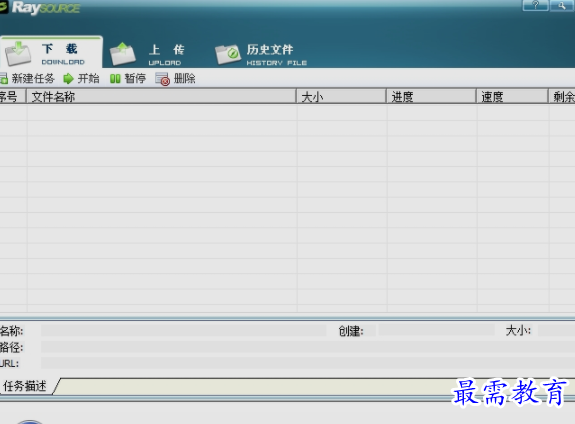
Task: Create a new task with 新建任务
Action: pyautogui.click(x=28, y=78)
